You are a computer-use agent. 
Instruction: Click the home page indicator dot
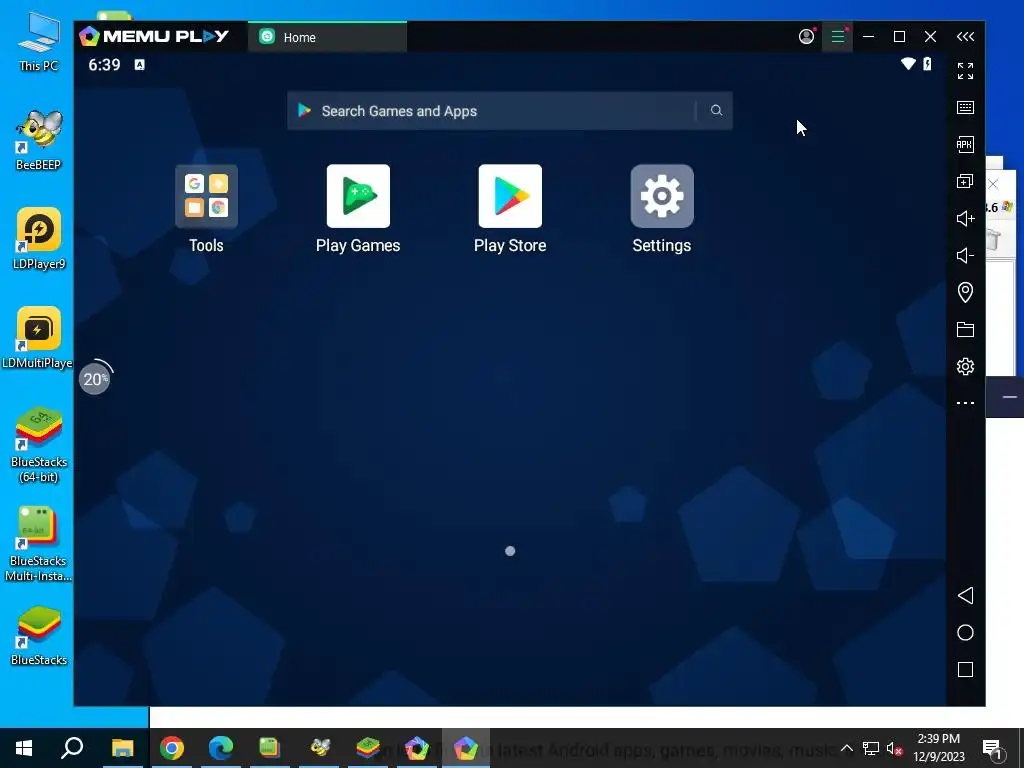[510, 551]
